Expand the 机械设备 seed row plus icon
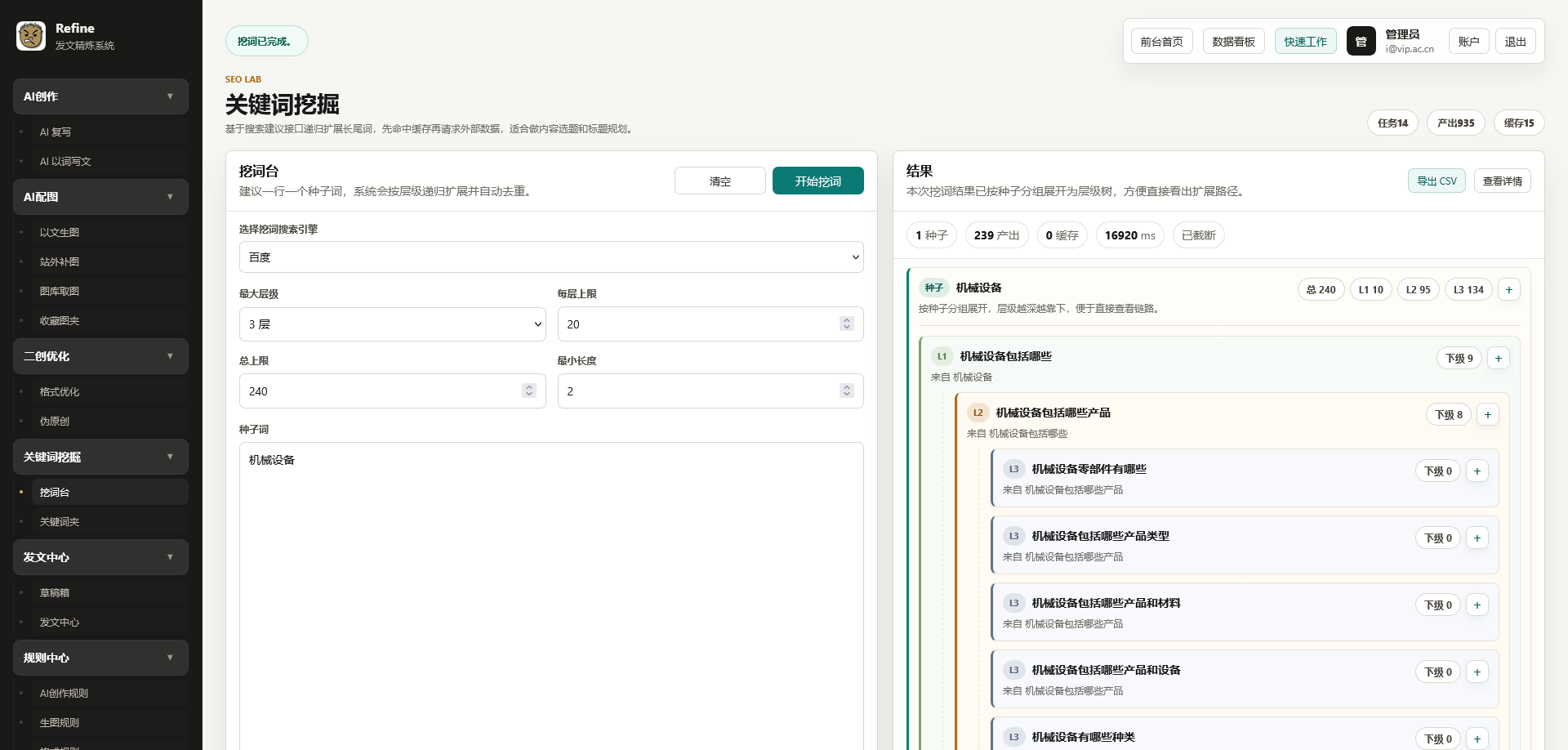 (1508, 289)
